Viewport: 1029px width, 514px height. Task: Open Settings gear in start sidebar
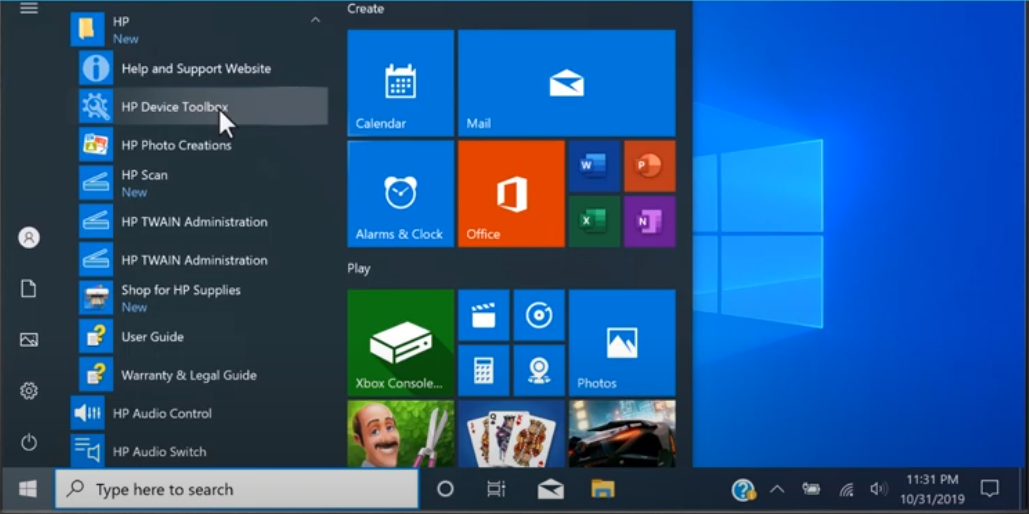29,391
